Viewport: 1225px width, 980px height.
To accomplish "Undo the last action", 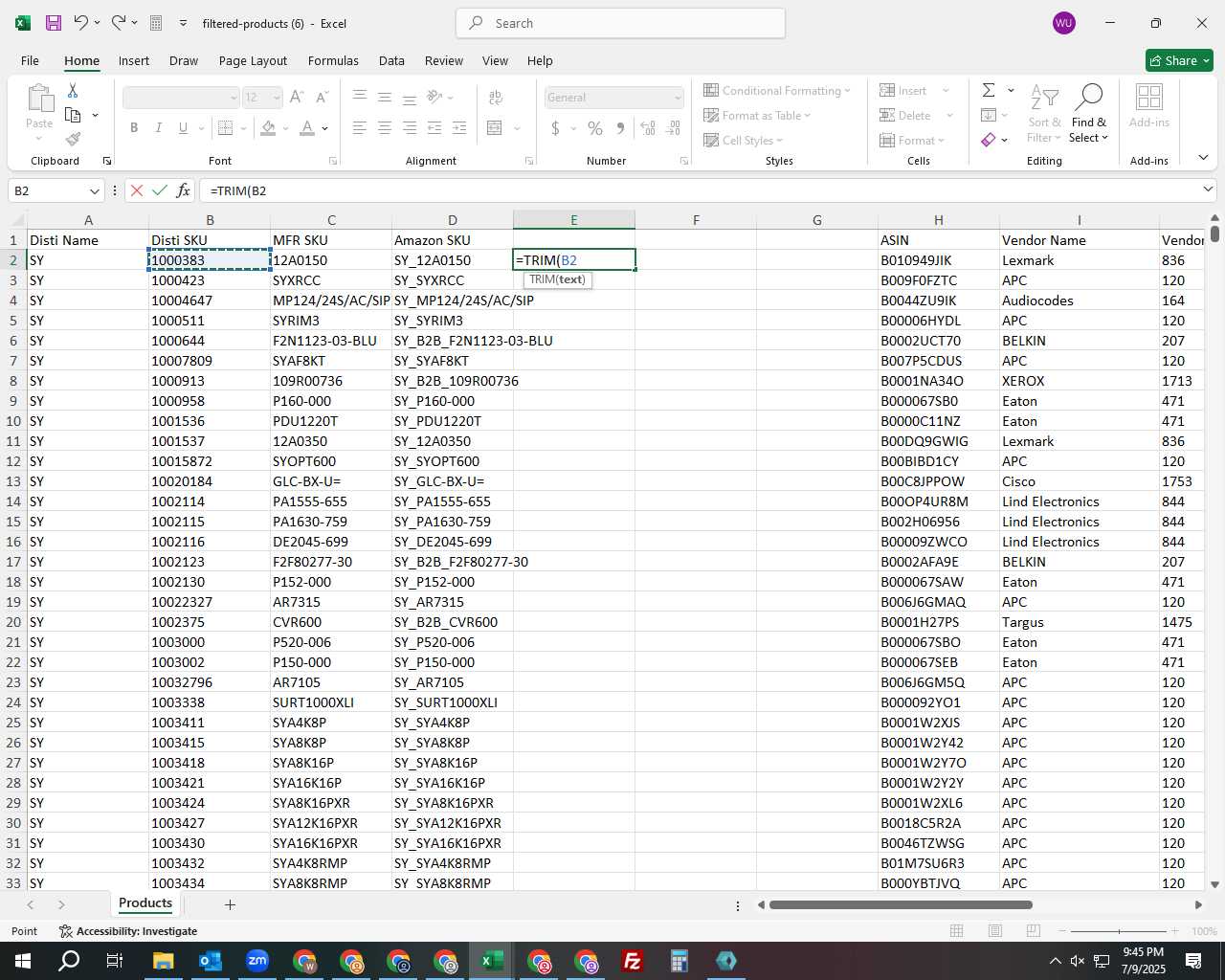I will click(x=81, y=23).
